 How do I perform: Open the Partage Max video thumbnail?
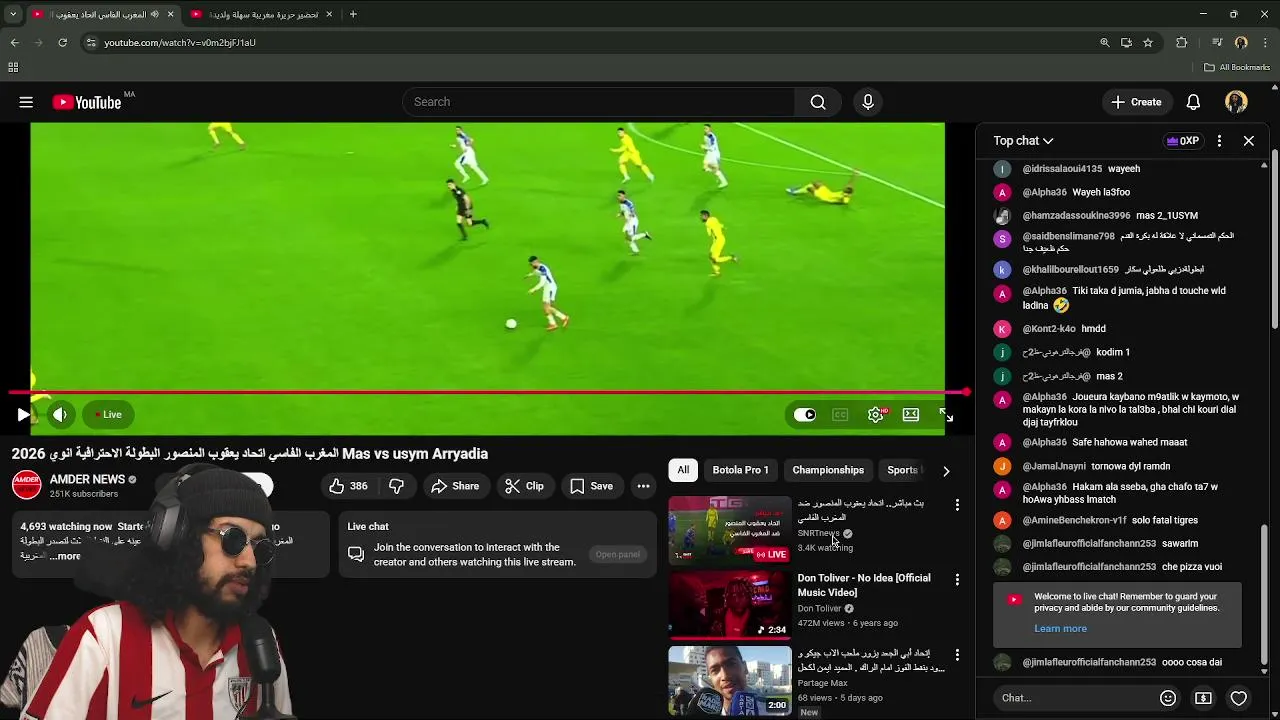[730, 681]
